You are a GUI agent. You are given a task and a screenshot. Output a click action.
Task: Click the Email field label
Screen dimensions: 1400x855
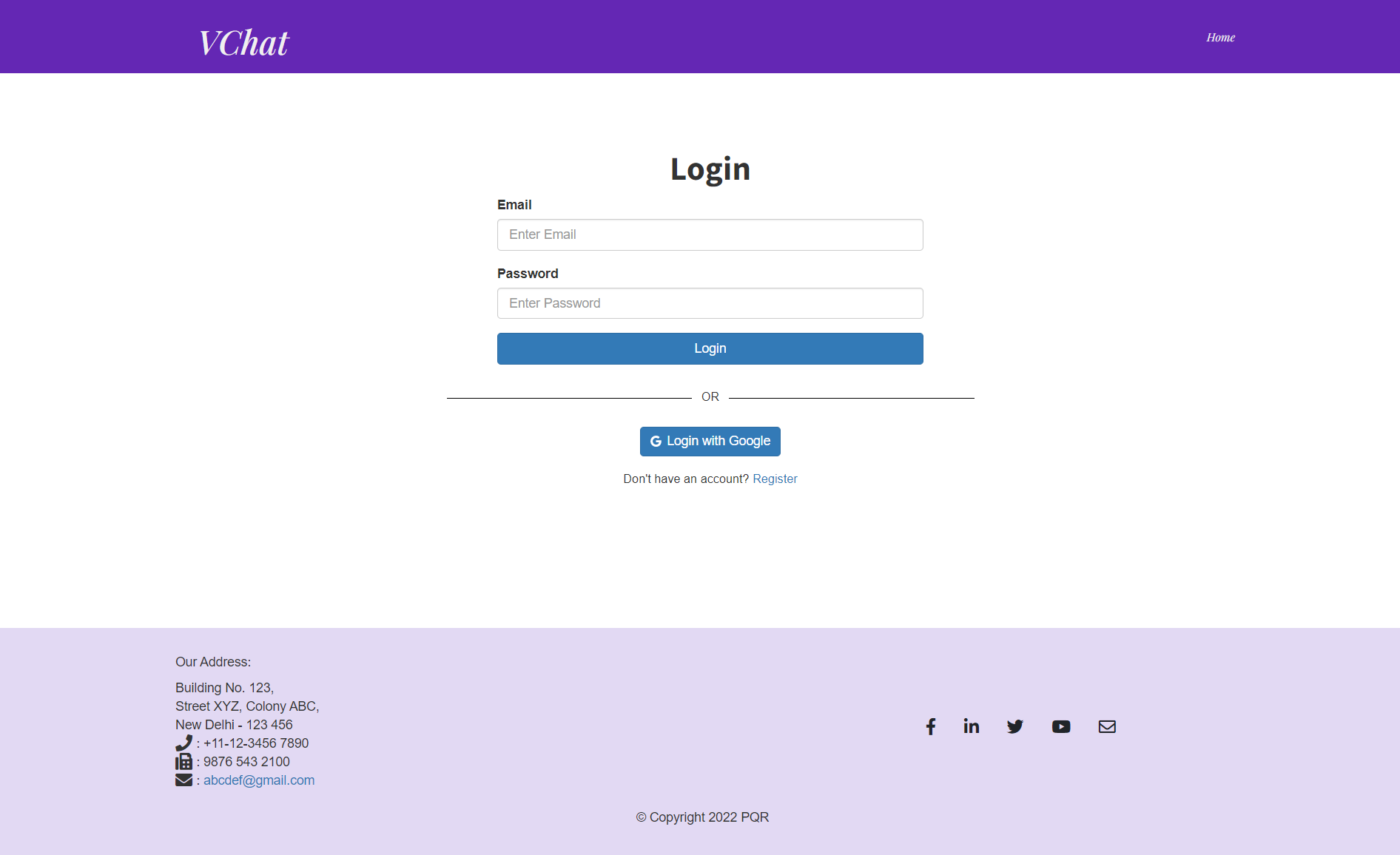pyautogui.click(x=514, y=205)
